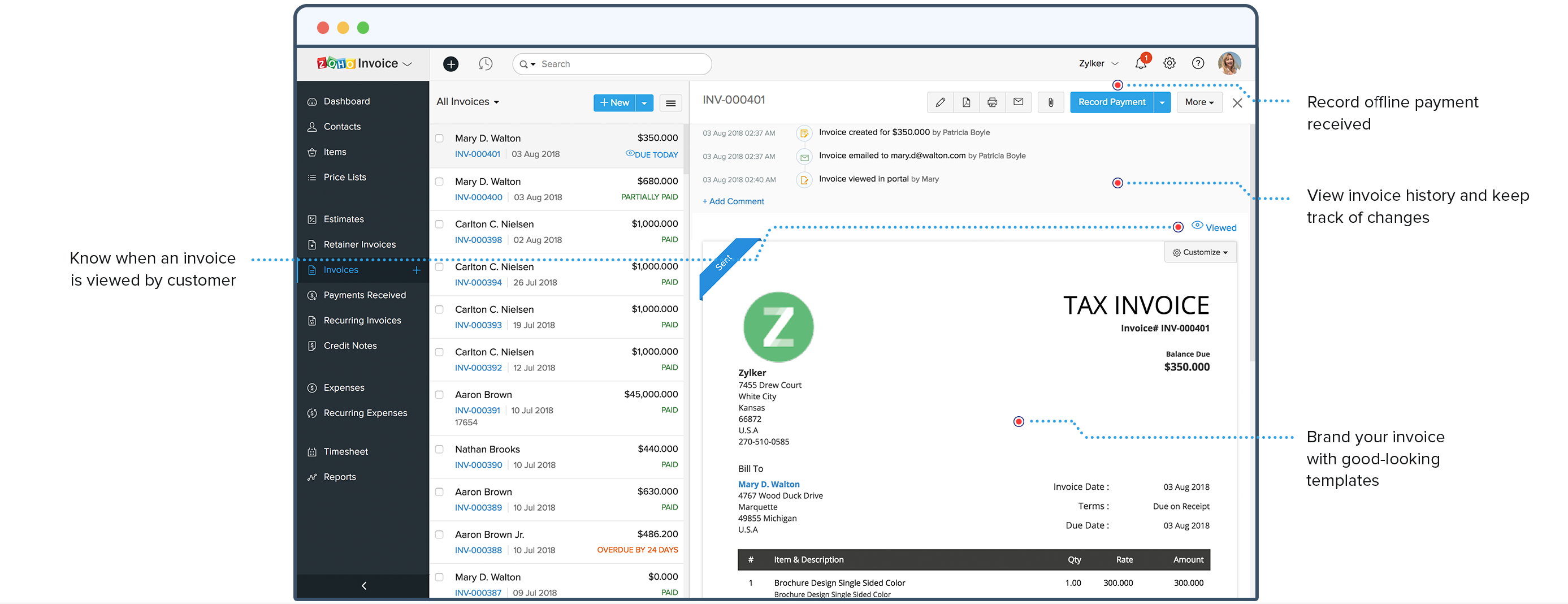The height and width of the screenshot is (604, 1568).
Task: Click the quick create plus icon
Action: point(451,64)
